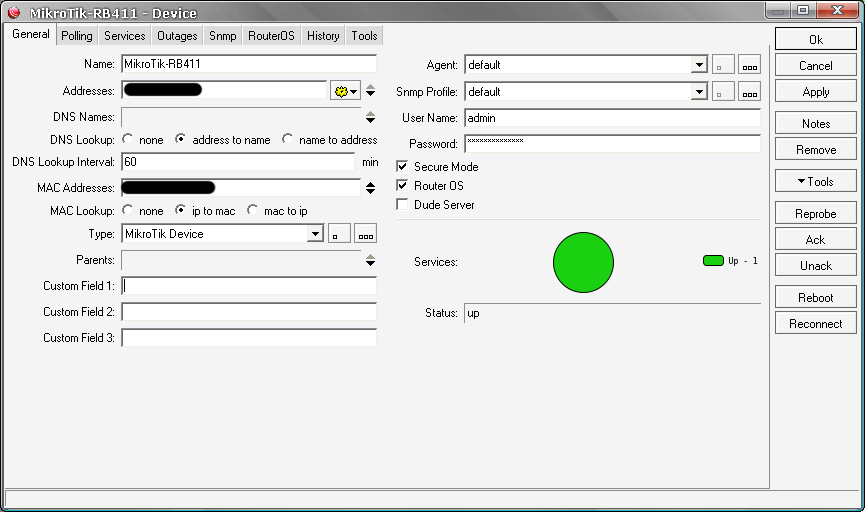
Task: Click the Ok button
Action: tap(815, 39)
